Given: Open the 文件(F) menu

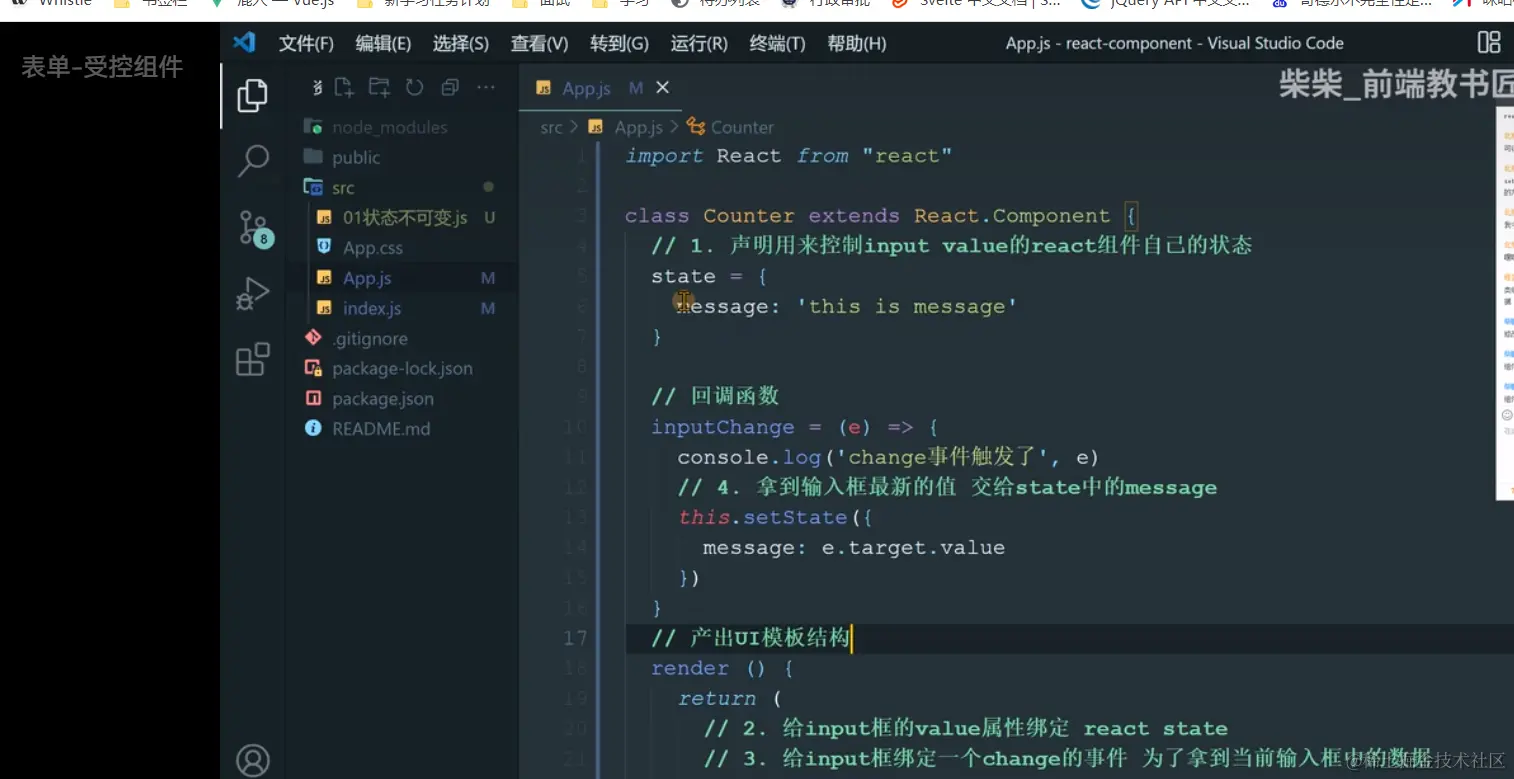Looking at the screenshot, I should tap(306, 44).
